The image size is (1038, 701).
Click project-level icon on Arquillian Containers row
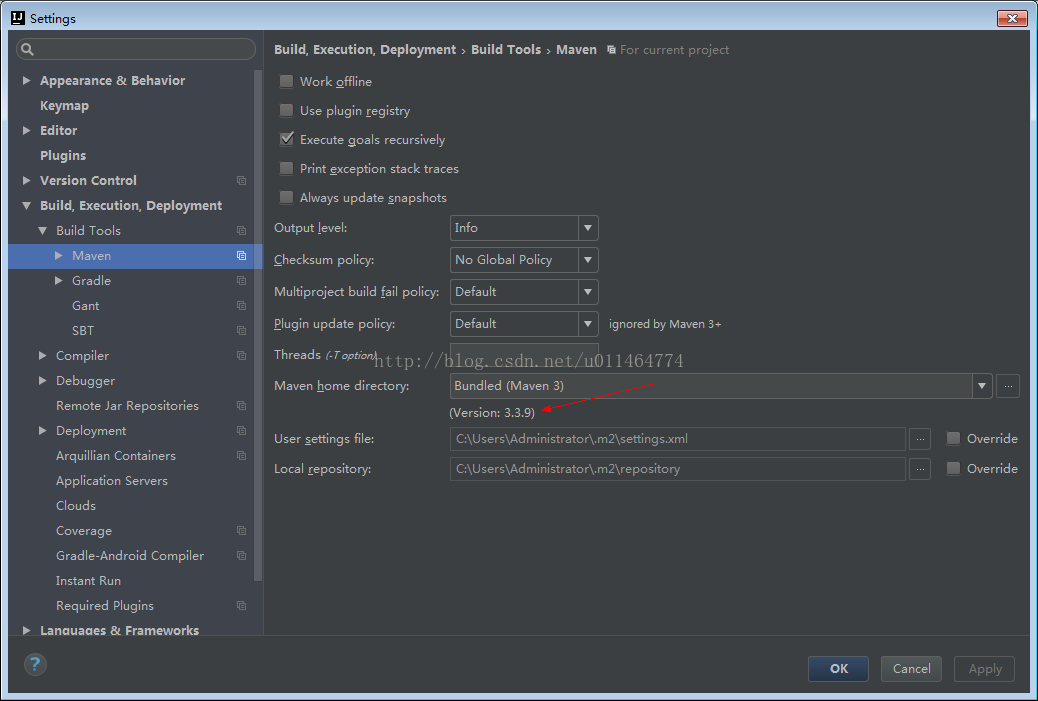[242, 455]
